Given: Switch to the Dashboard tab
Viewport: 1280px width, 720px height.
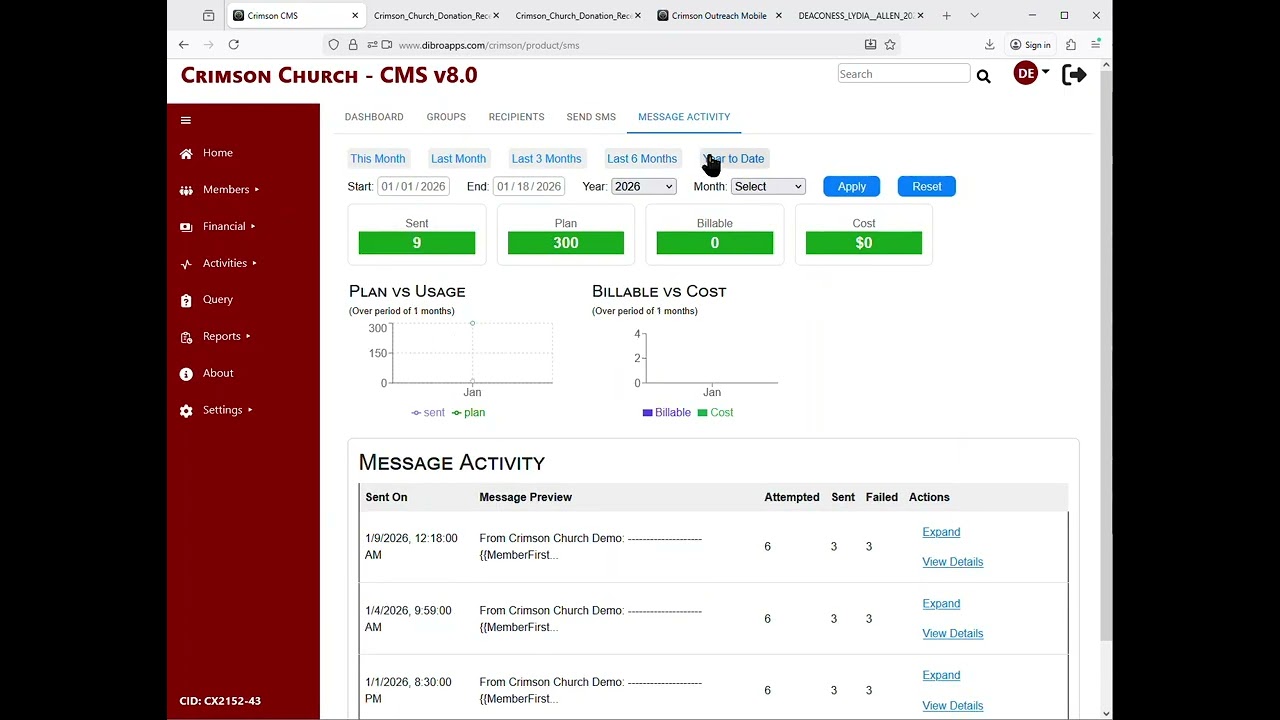Looking at the screenshot, I should point(374,117).
